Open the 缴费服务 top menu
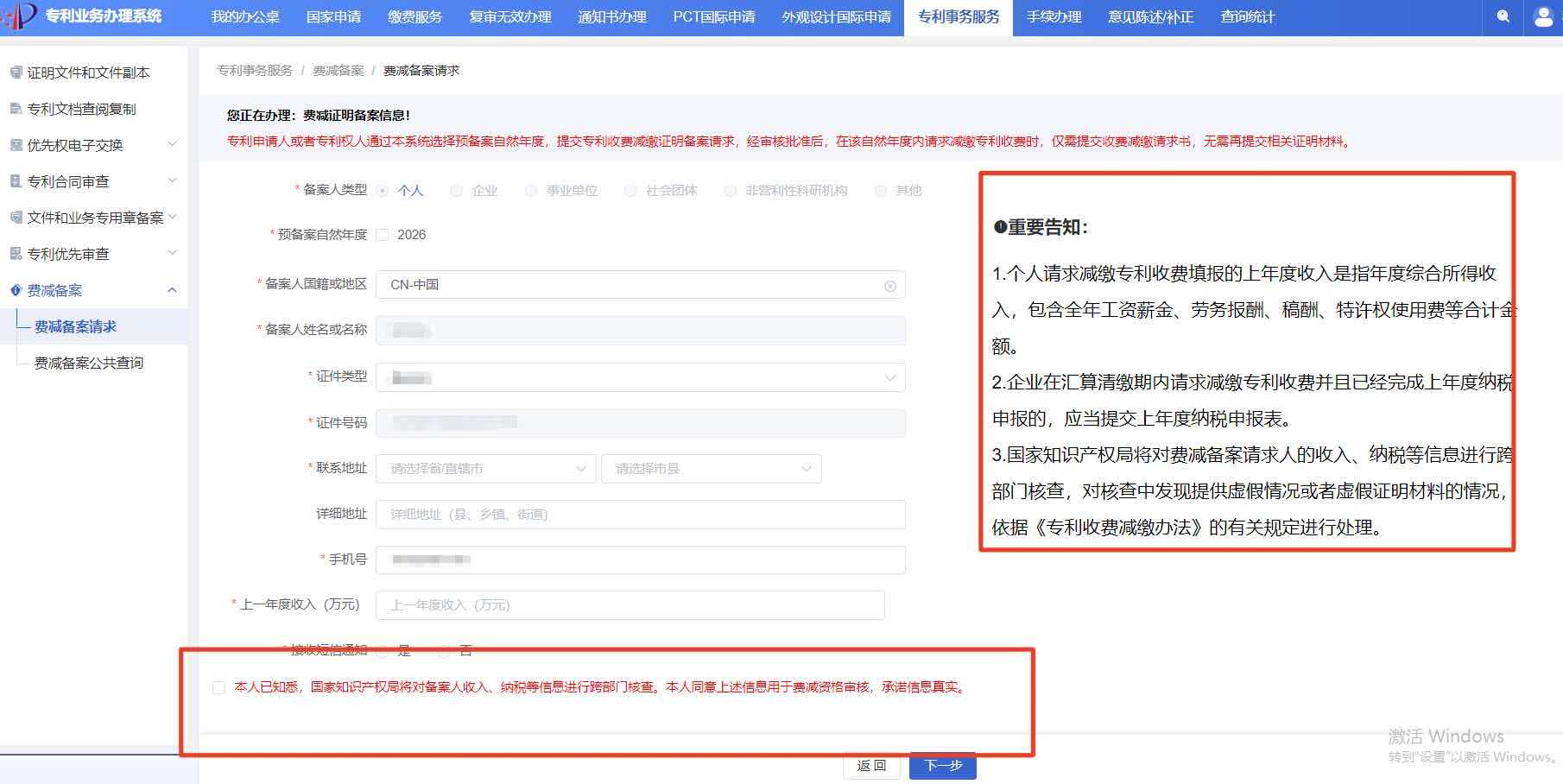This screenshot has width=1563, height=784. click(414, 17)
